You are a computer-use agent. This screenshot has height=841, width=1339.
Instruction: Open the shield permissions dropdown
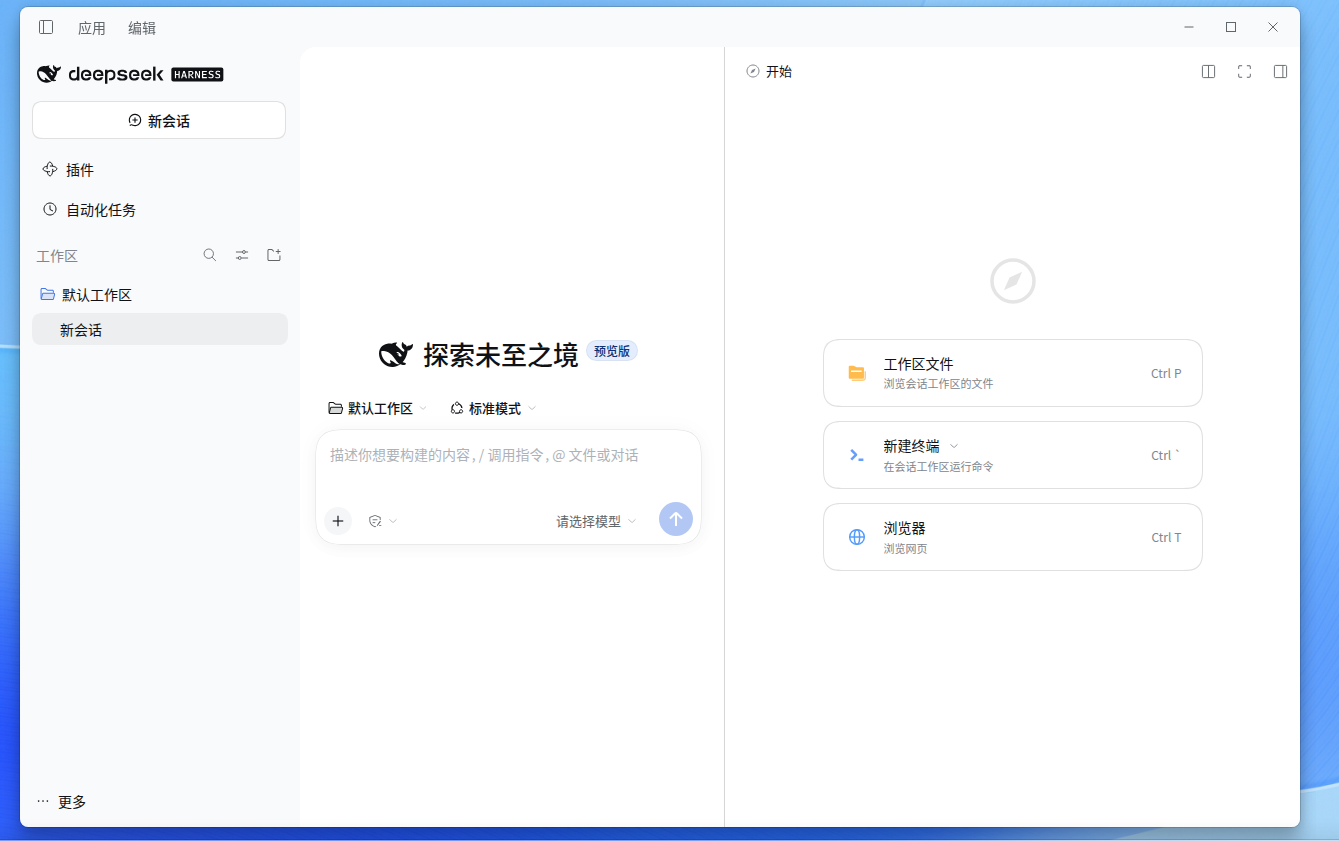point(383,521)
